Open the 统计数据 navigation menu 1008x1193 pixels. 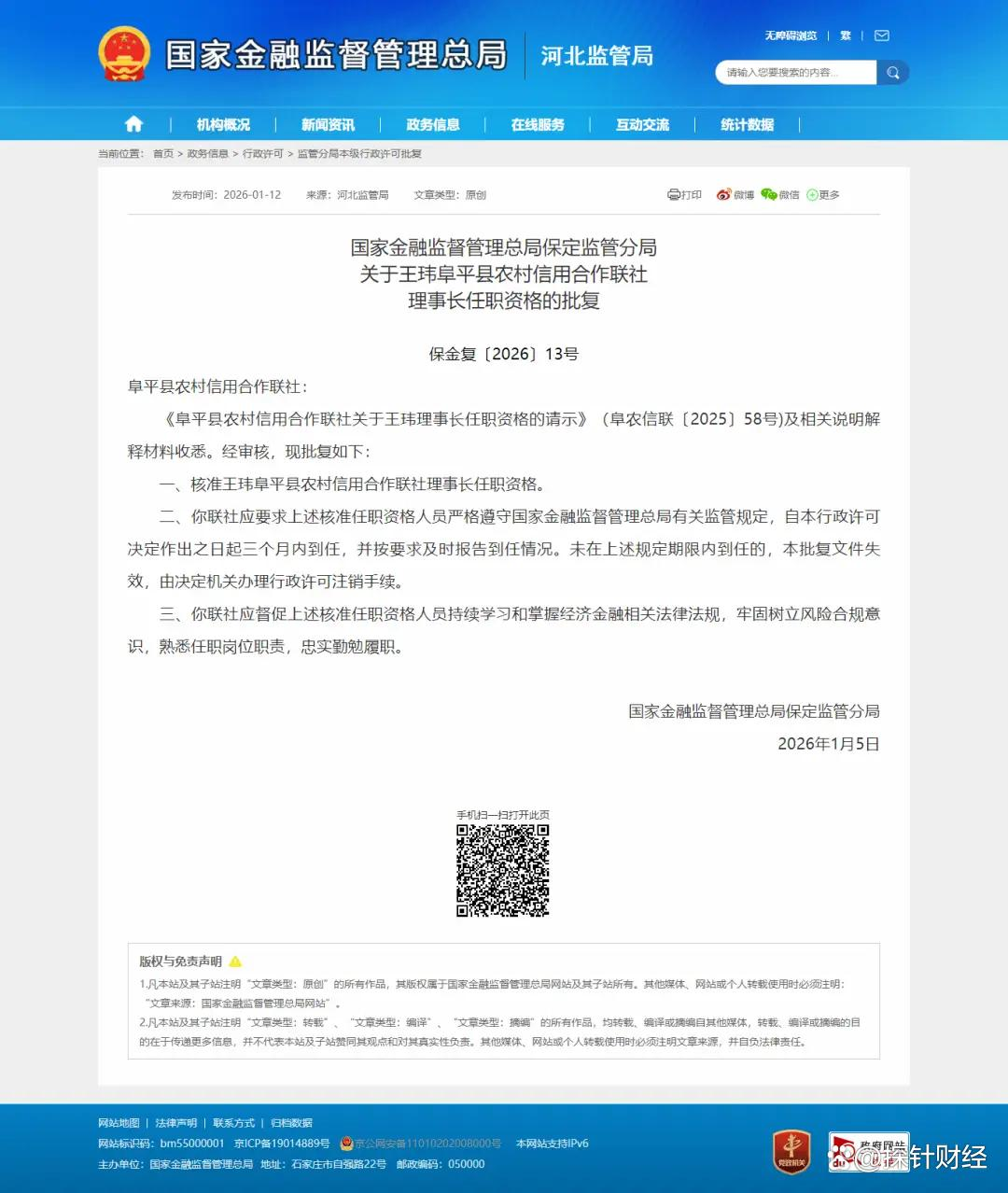pyautogui.click(x=747, y=124)
